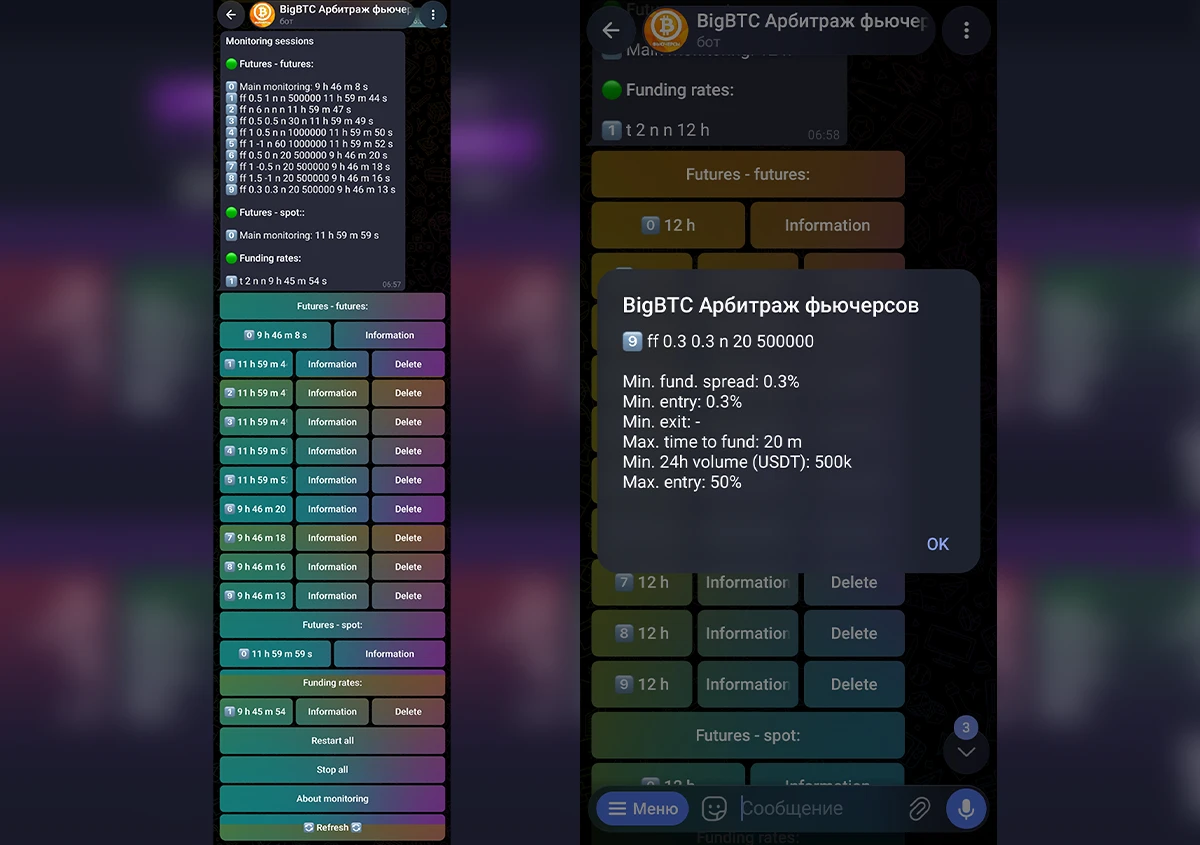
Task: Open Information for the '9 h 45 m 54' funding session
Action: pyautogui.click(x=332, y=712)
